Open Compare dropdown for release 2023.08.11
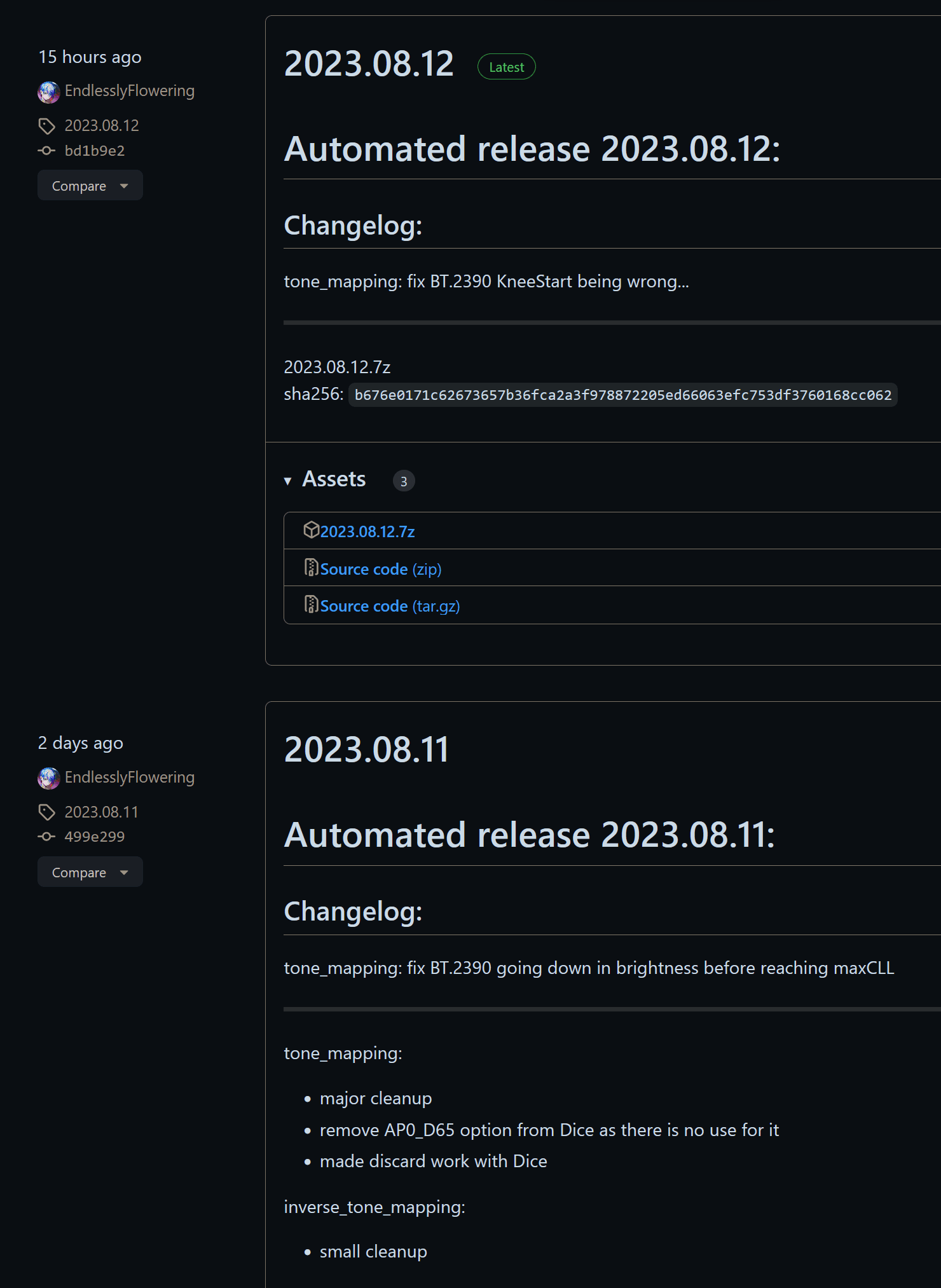This screenshot has width=941, height=1288. point(90,872)
